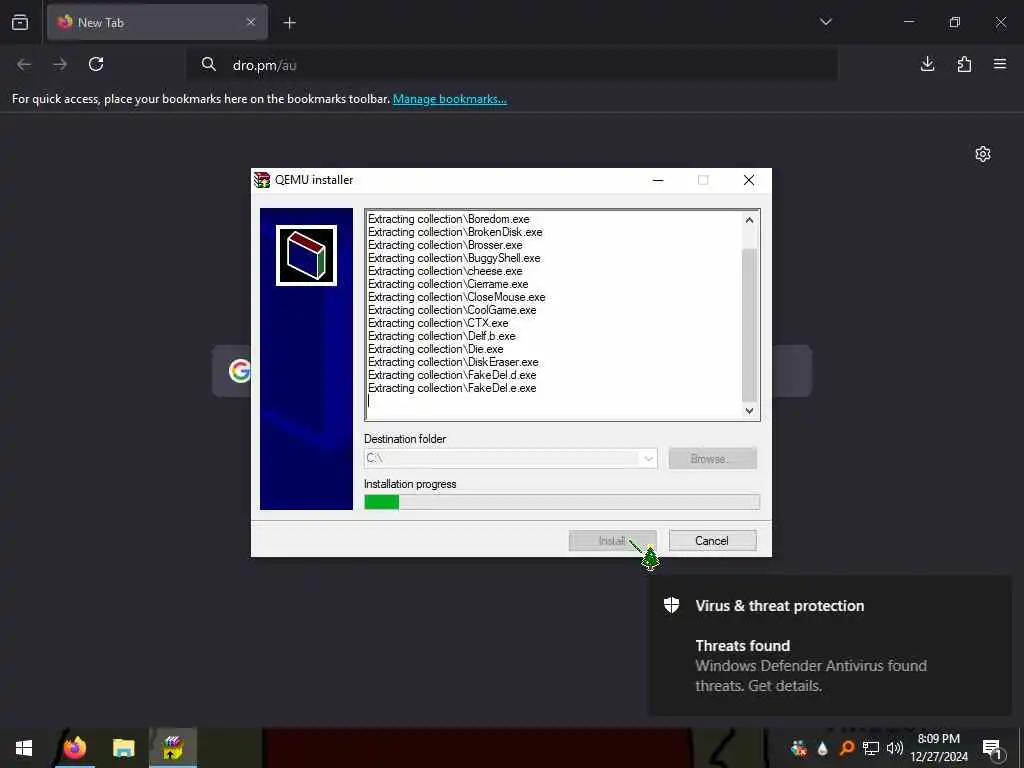Image resolution: width=1024 pixels, height=768 pixels.
Task: Click the Browse button
Action: [x=712, y=458]
